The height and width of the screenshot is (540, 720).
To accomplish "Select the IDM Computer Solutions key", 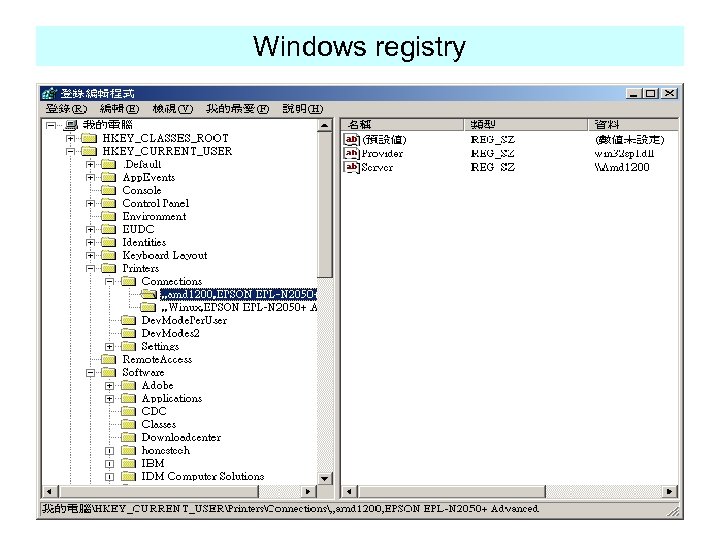I will pyautogui.click(x=202, y=477).
